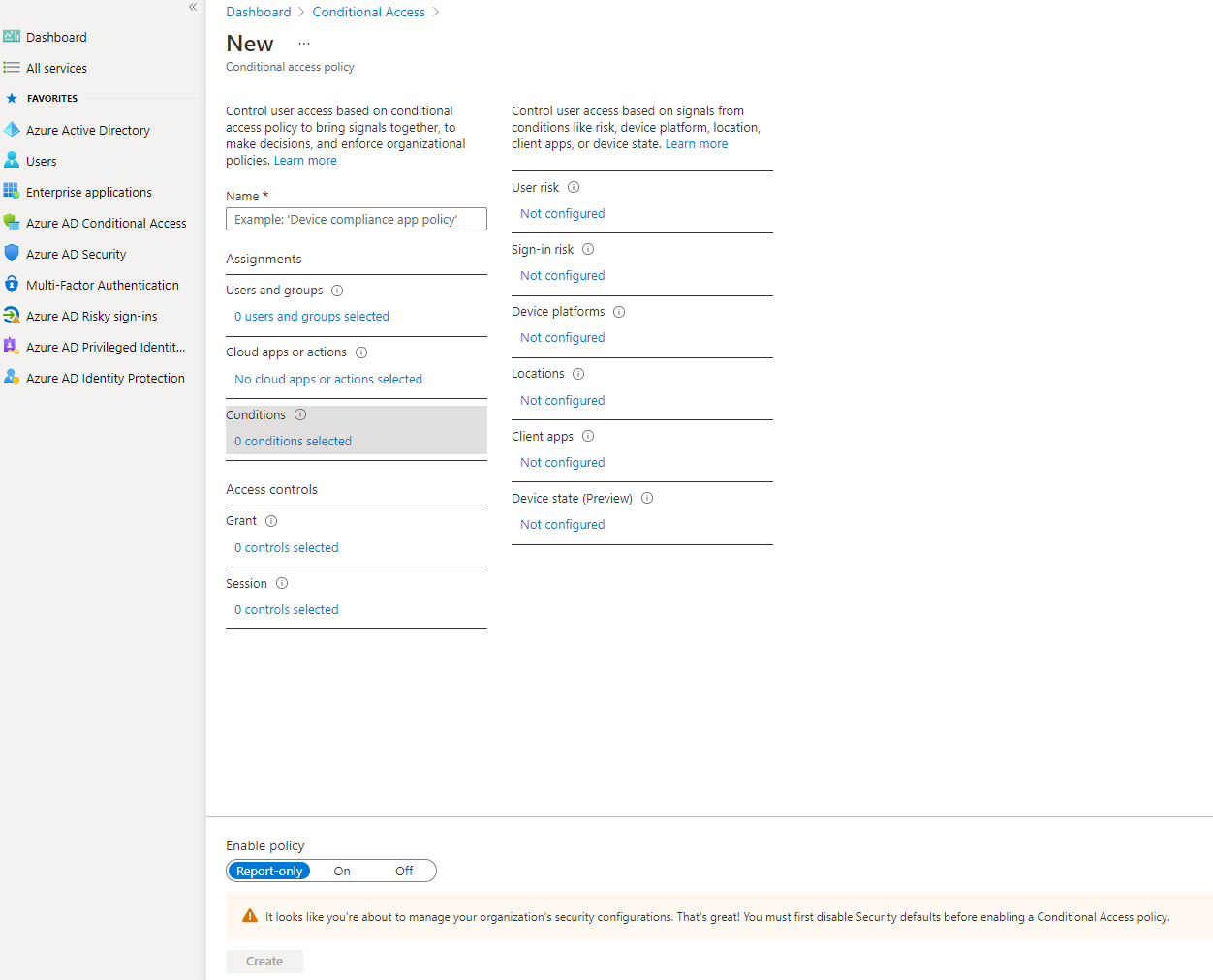
Task: Click the Create button
Action: click(x=264, y=961)
